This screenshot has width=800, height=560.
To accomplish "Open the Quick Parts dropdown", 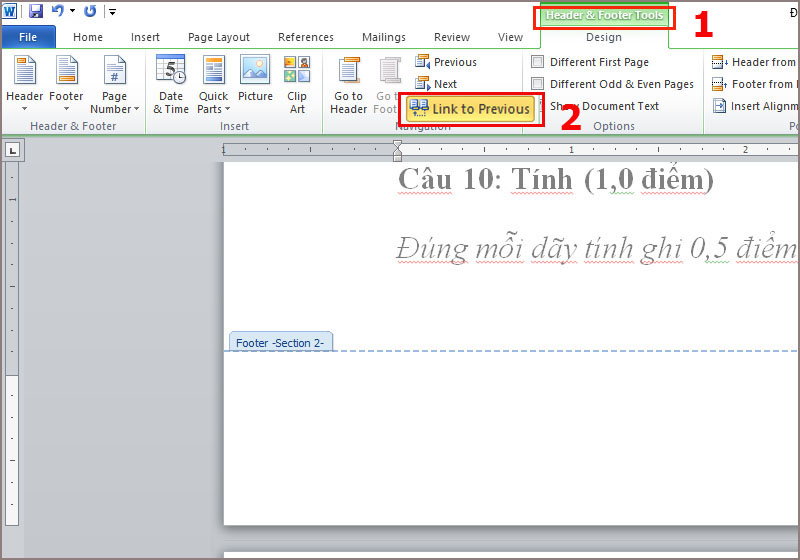I will (x=213, y=85).
